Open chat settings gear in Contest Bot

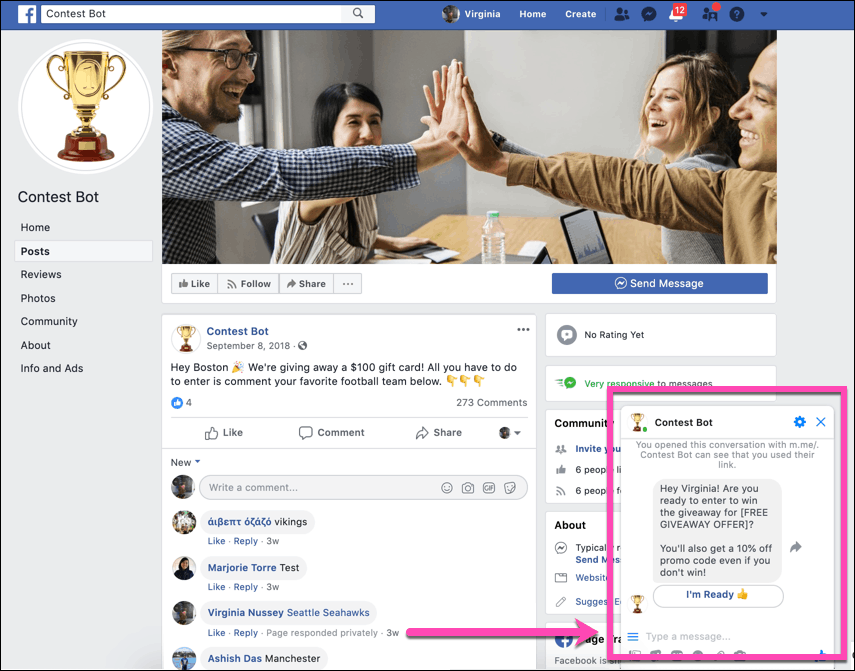point(799,422)
